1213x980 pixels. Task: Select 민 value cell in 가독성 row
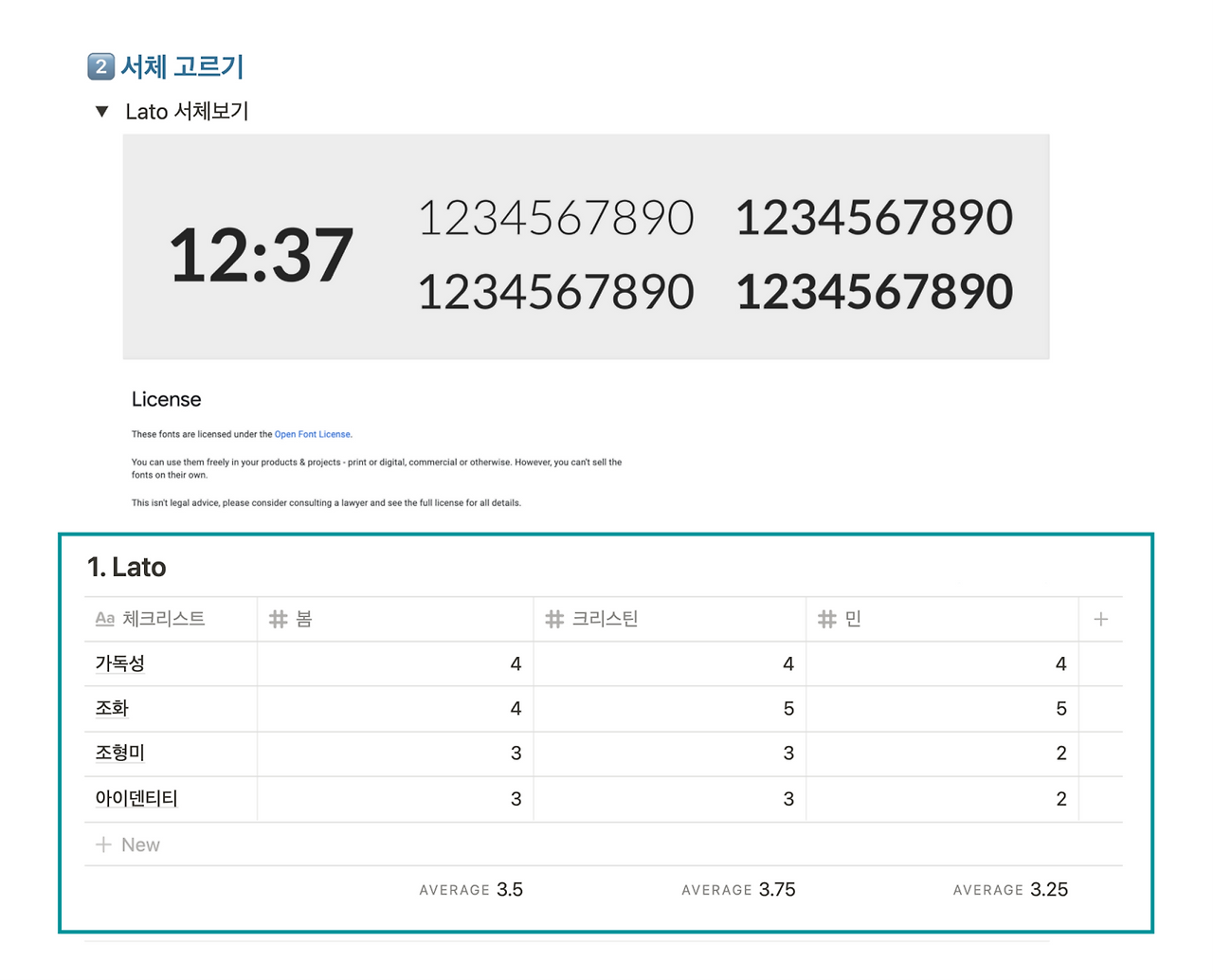943,663
